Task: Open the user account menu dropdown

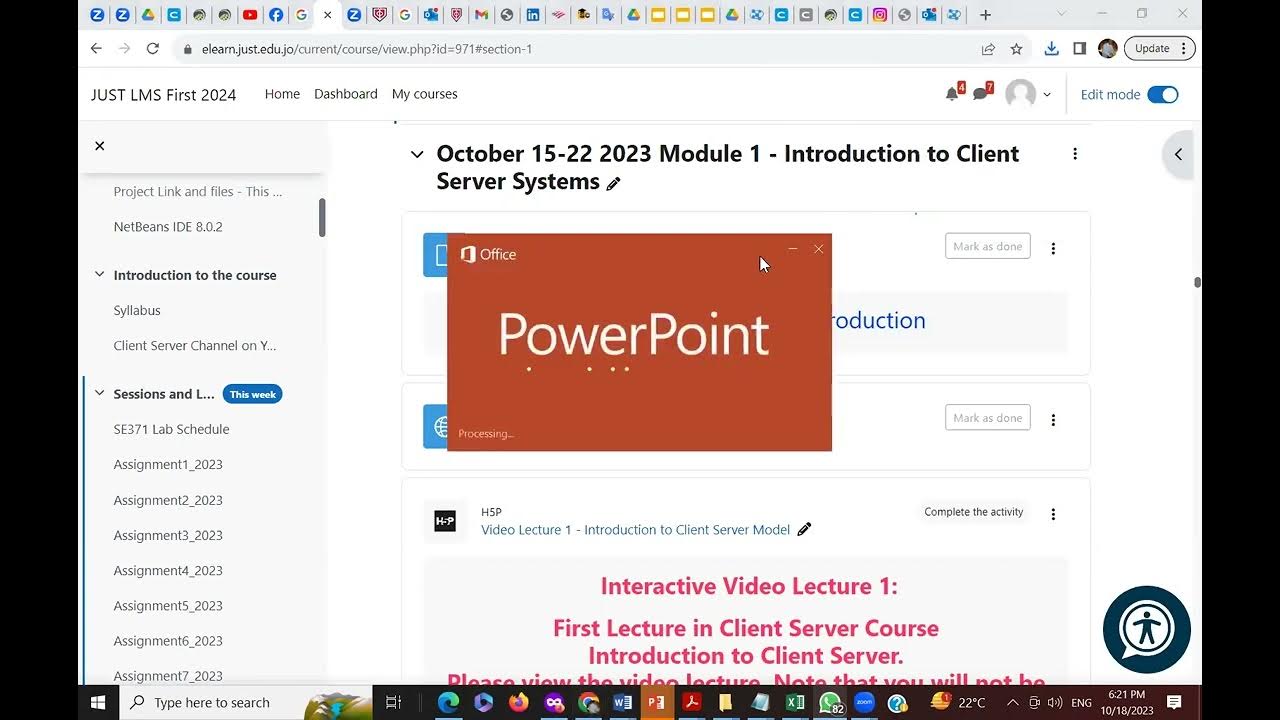Action: pos(1028,94)
